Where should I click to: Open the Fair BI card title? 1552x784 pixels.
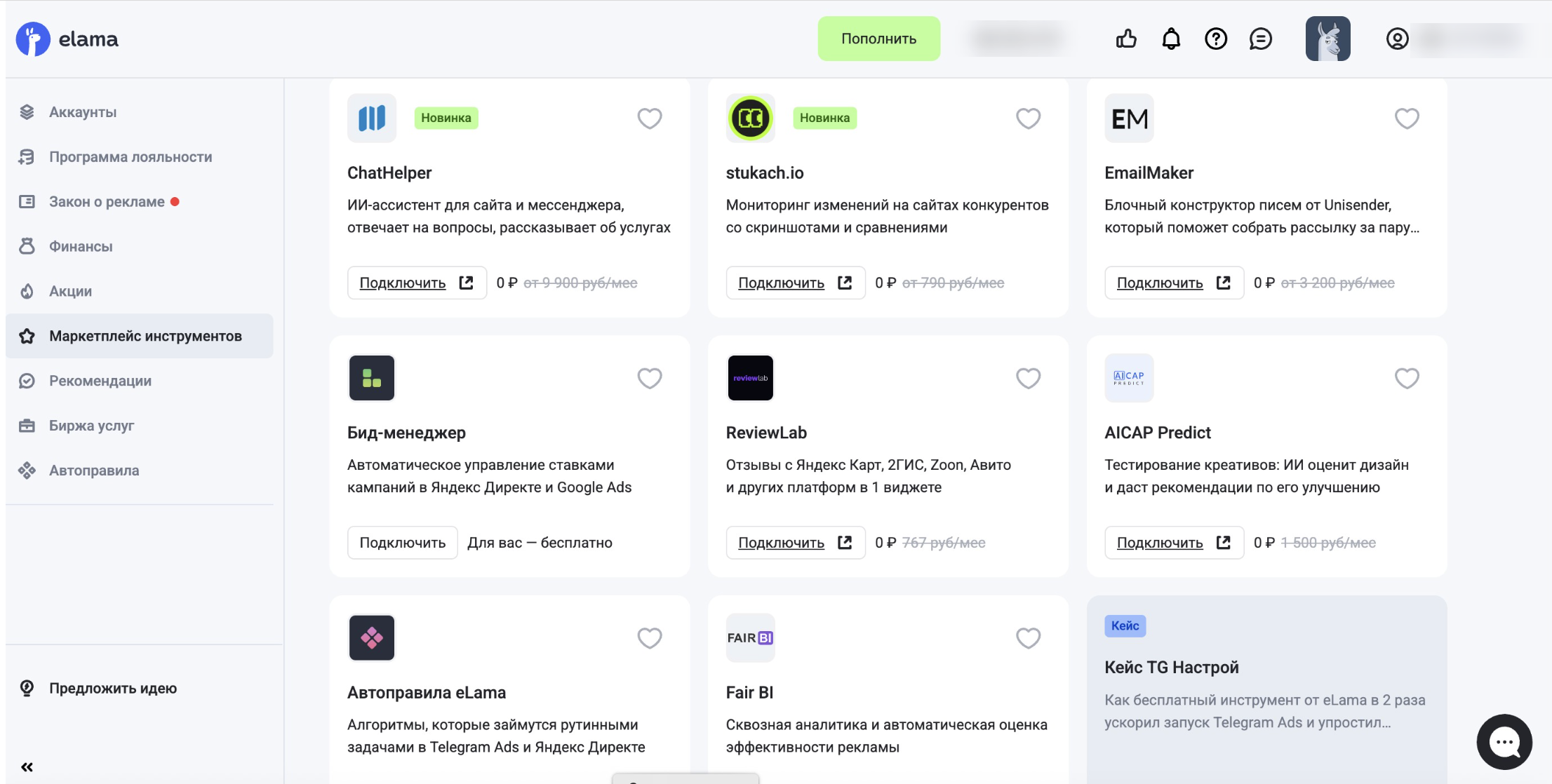click(749, 693)
